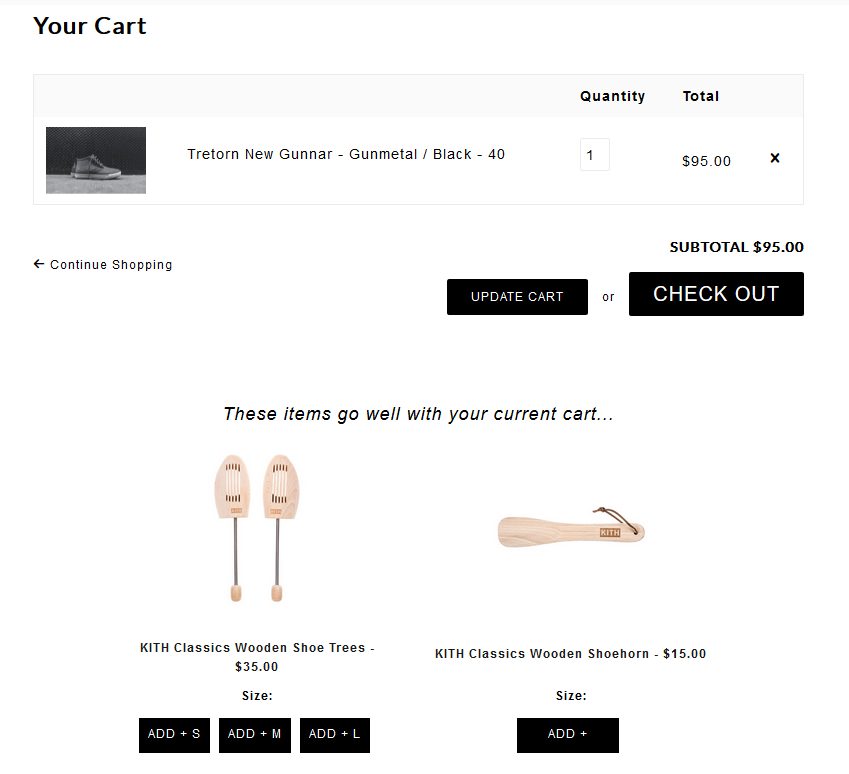Click the Subtotal $95.00 text

[x=736, y=247]
